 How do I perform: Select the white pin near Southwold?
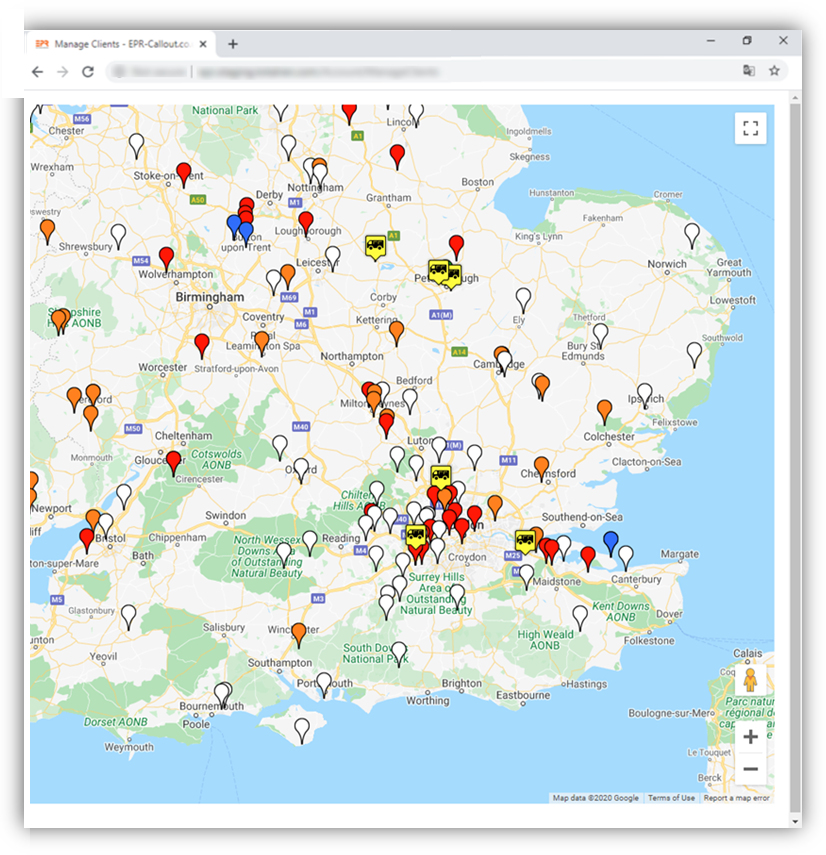click(694, 354)
